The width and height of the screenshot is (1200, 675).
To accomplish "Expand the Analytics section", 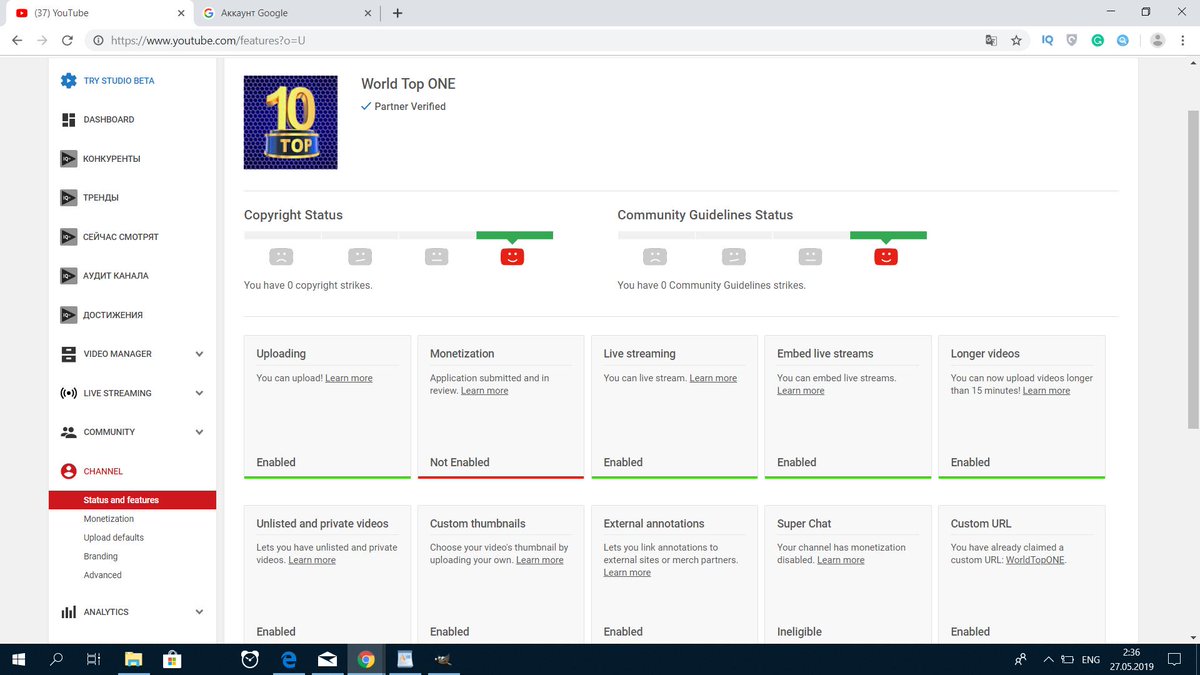I will click(199, 612).
